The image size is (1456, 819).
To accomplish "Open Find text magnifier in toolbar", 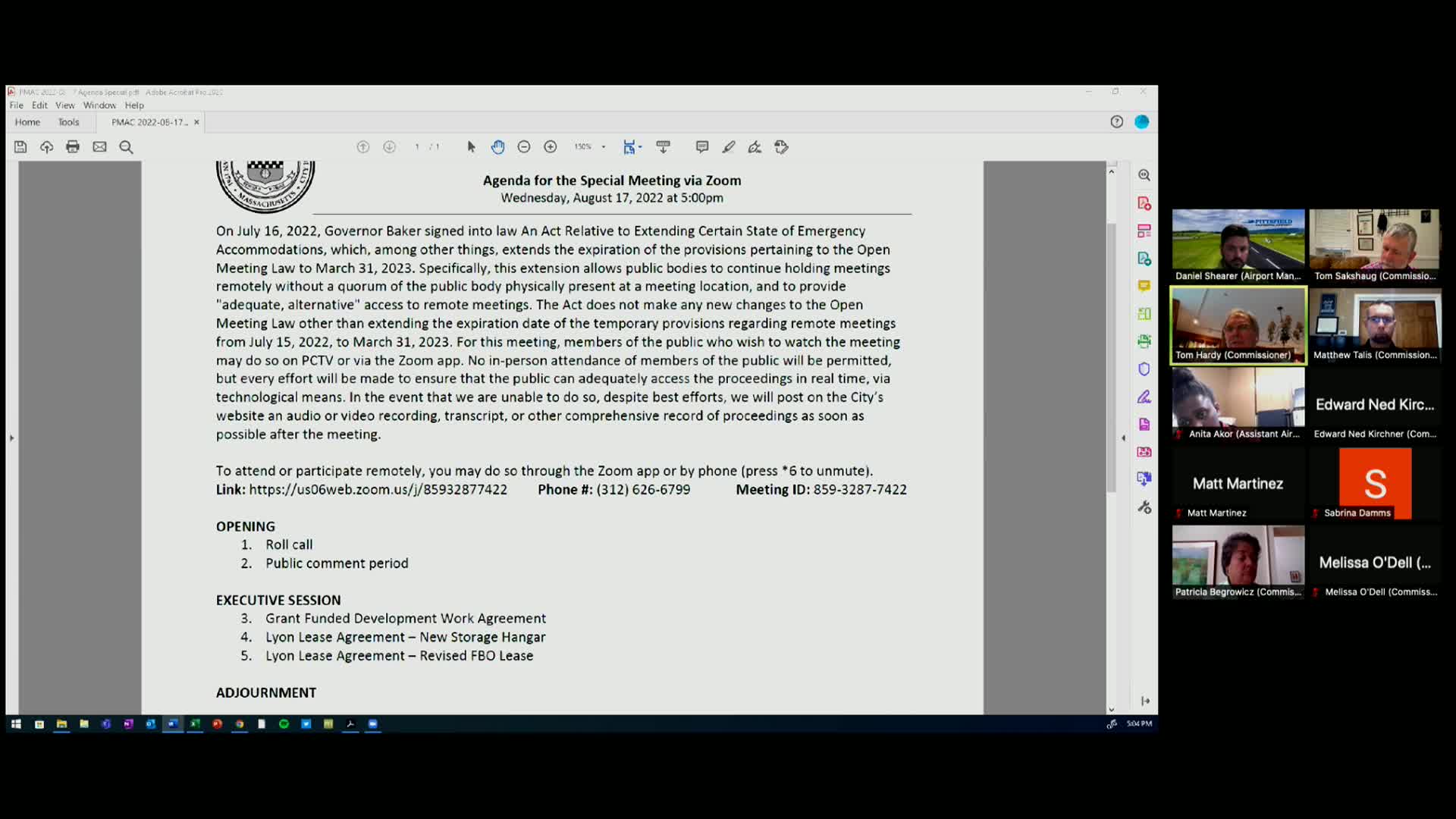I will coord(126,147).
